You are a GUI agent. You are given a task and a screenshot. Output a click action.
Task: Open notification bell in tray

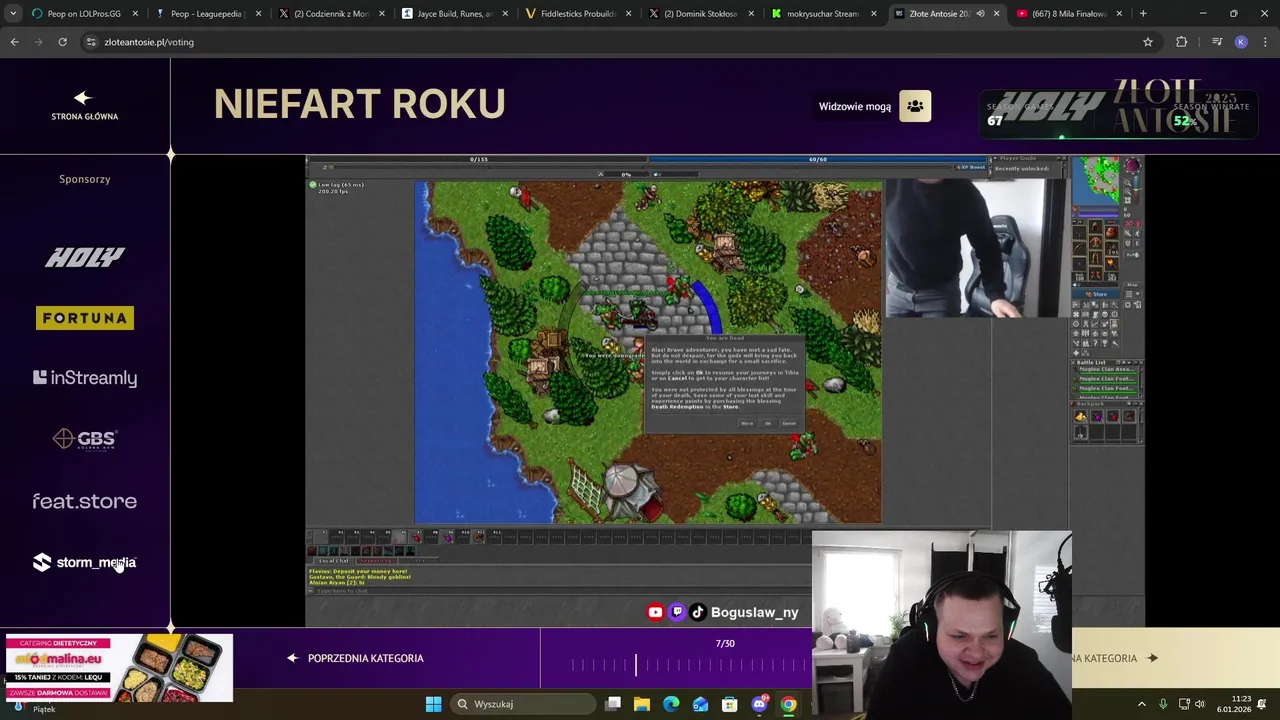[1264, 704]
